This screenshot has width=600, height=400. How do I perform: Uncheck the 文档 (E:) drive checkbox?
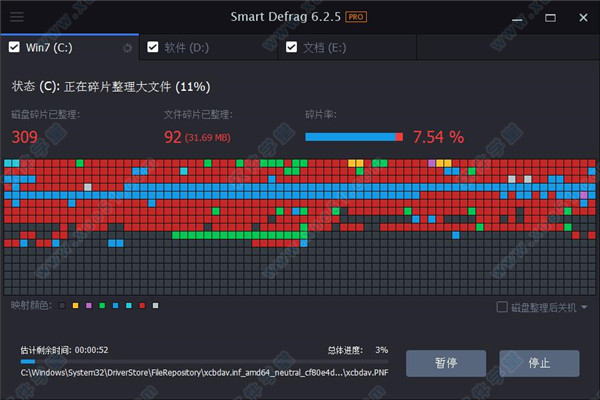pos(291,47)
